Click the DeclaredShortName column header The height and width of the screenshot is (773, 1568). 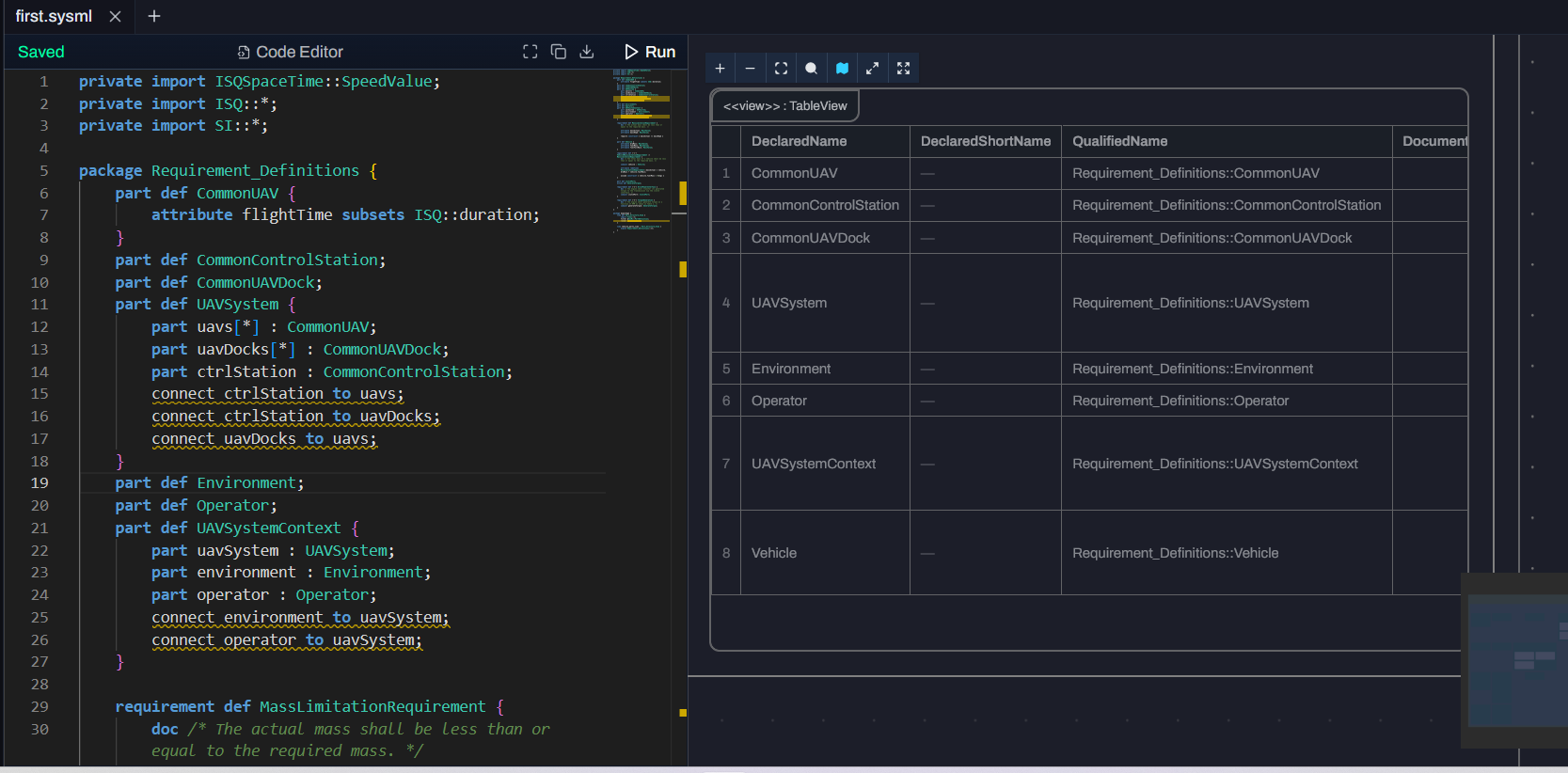[986, 141]
